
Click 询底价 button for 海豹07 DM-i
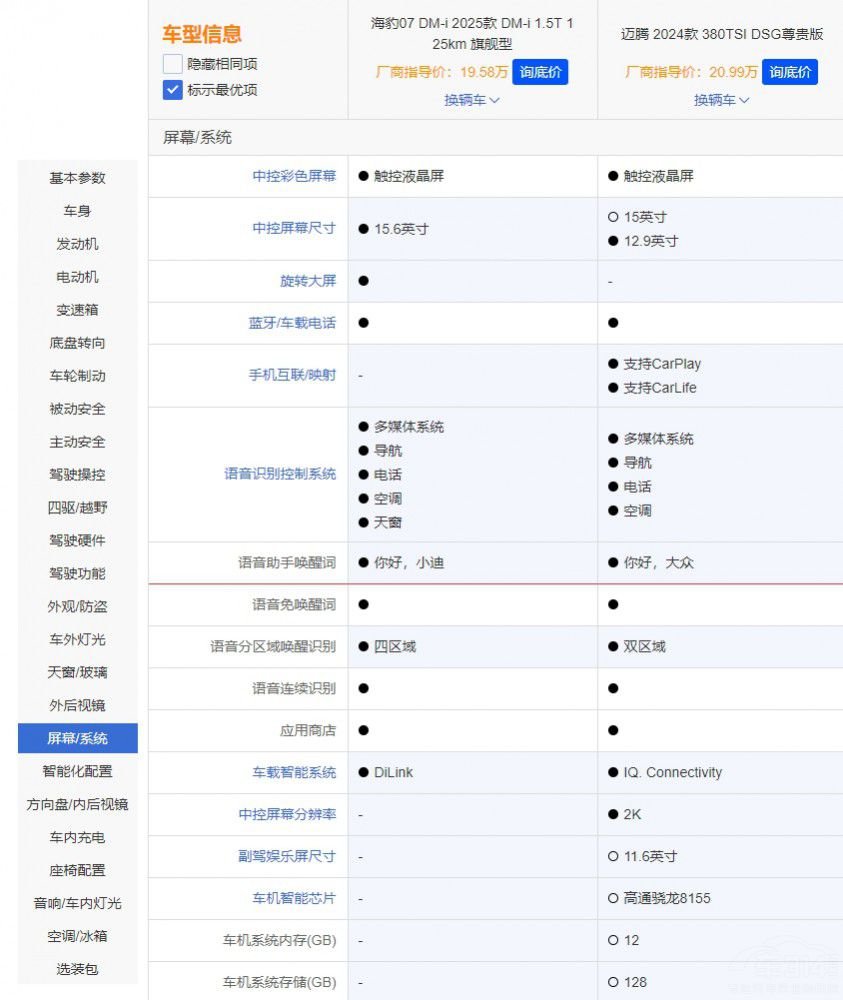[540, 72]
